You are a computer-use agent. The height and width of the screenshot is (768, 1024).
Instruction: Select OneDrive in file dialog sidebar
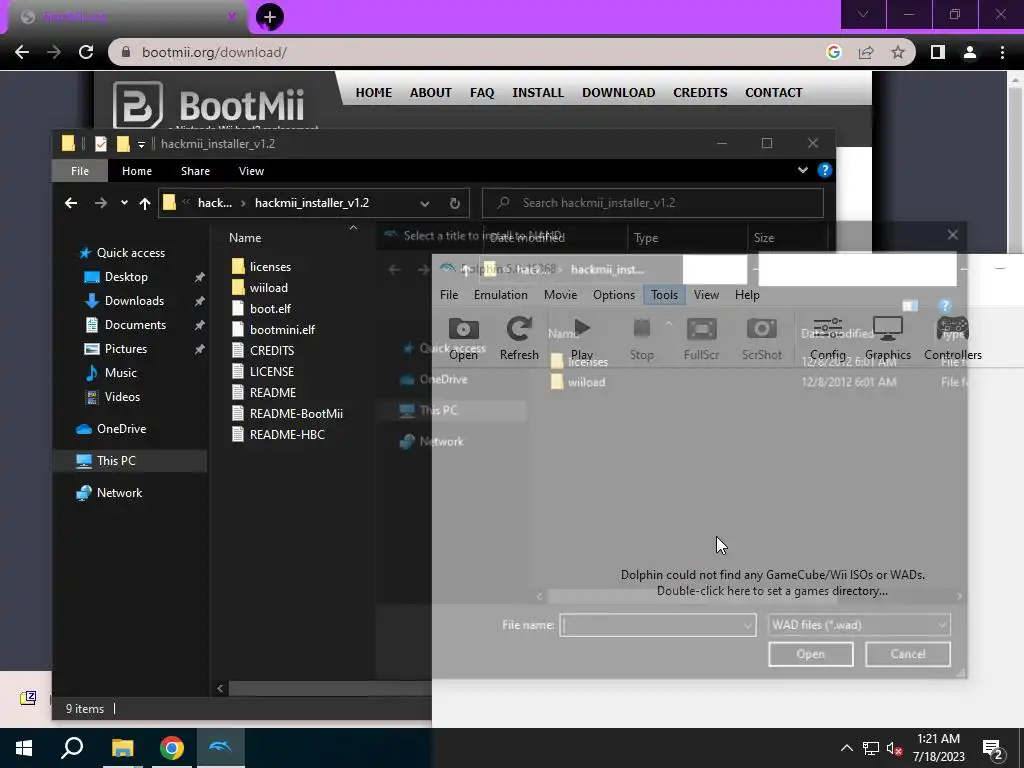point(443,379)
